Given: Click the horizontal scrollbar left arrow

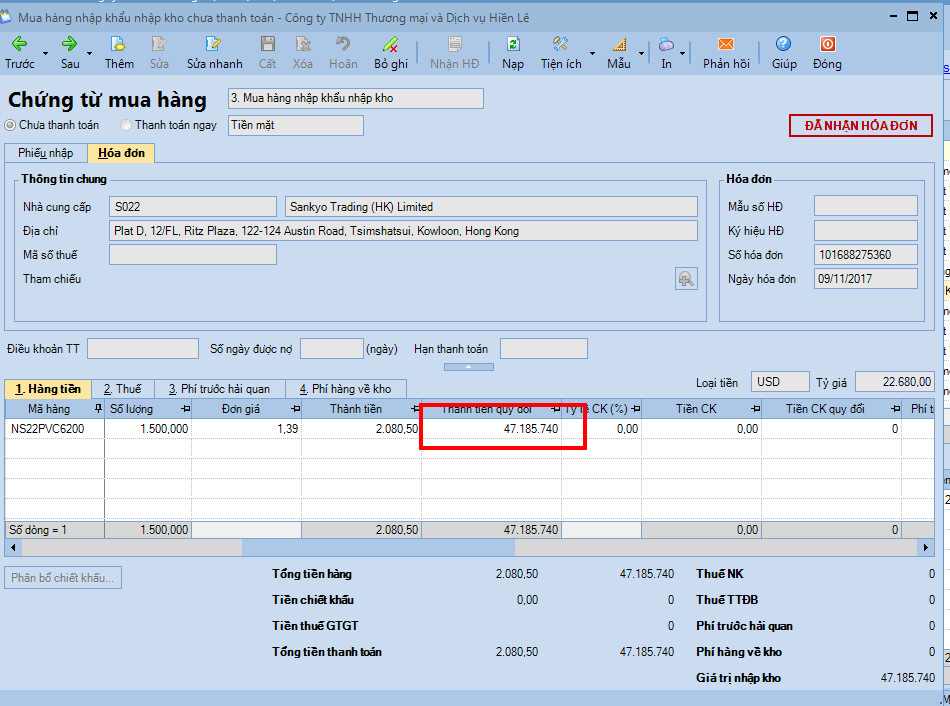Looking at the screenshot, I should point(13,548).
